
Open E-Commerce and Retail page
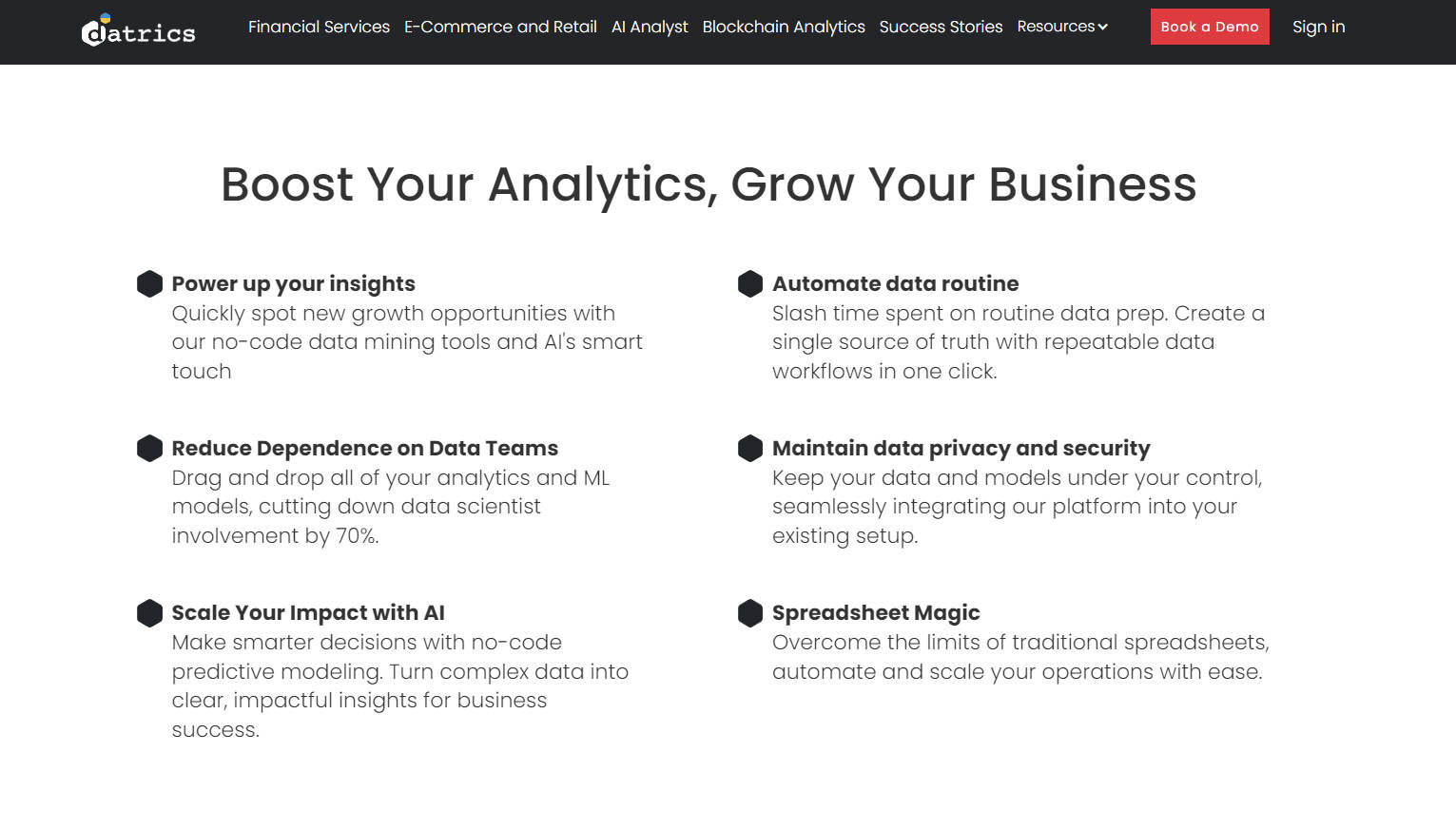pyautogui.click(x=500, y=27)
